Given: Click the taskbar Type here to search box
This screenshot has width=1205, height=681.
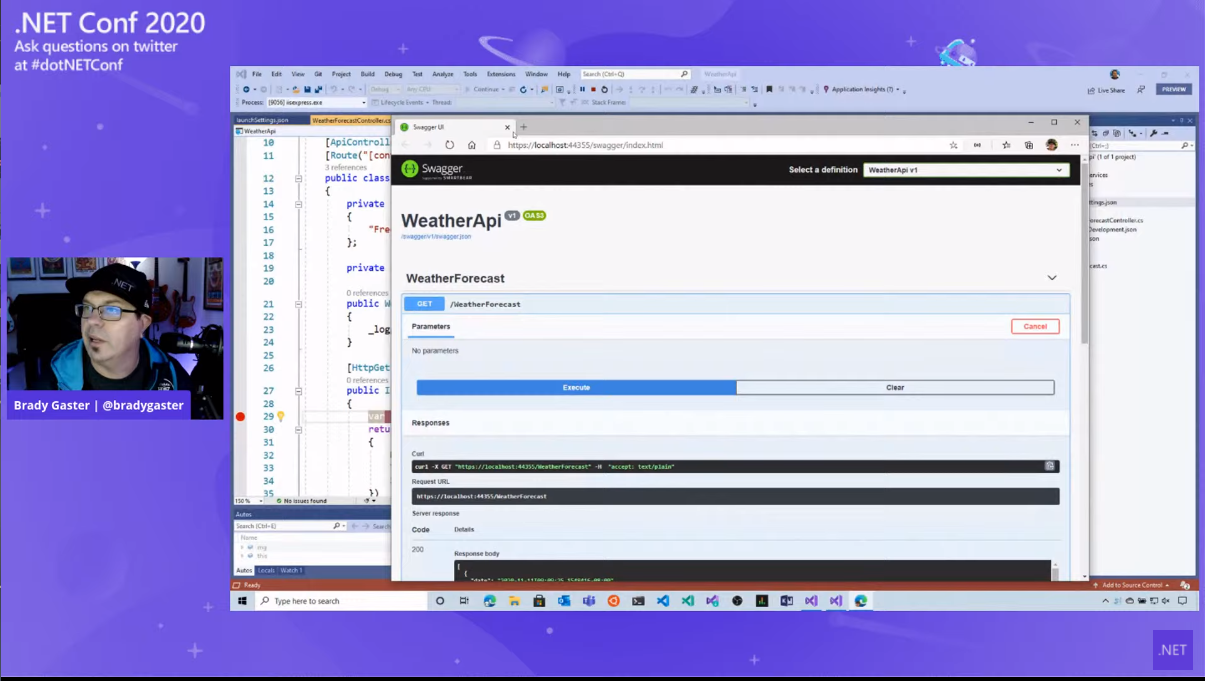Looking at the screenshot, I should (x=340, y=601).
